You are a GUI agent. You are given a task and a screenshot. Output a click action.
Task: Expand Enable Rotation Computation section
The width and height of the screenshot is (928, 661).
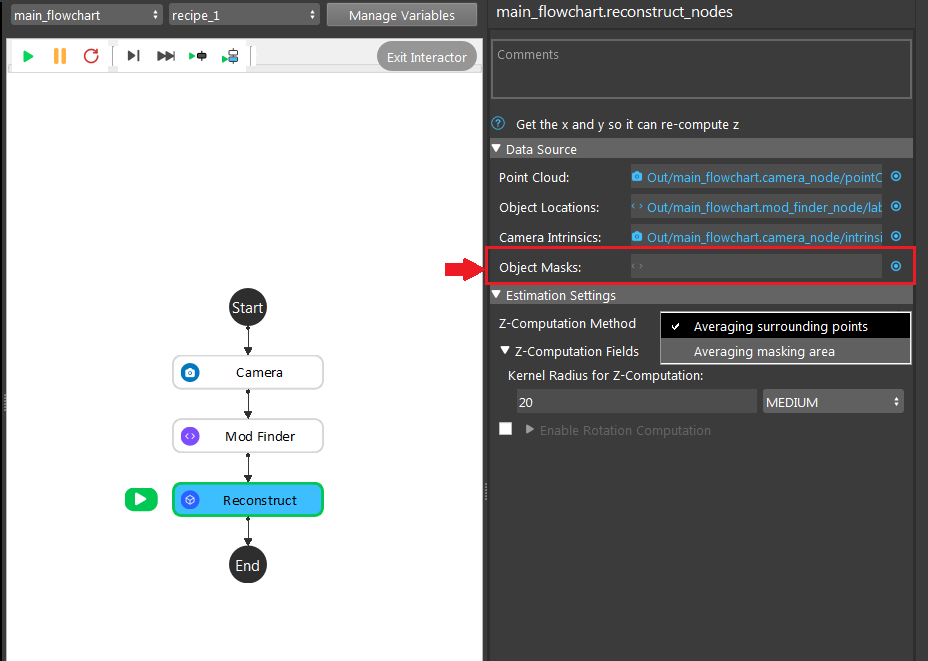coord(530,429)
